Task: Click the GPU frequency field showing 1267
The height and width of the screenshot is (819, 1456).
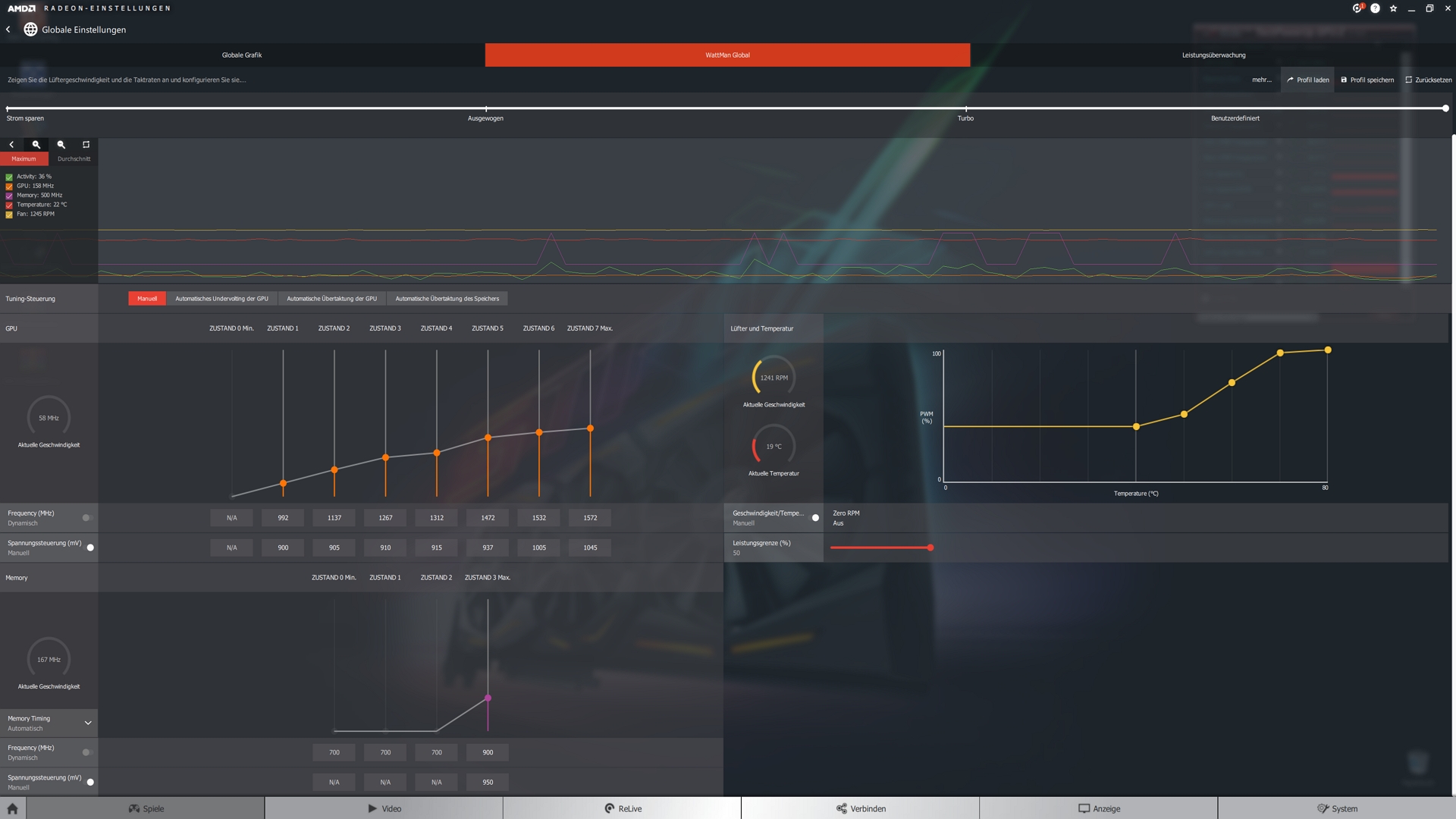Action: pyautogui.click(x=385, y=518)
